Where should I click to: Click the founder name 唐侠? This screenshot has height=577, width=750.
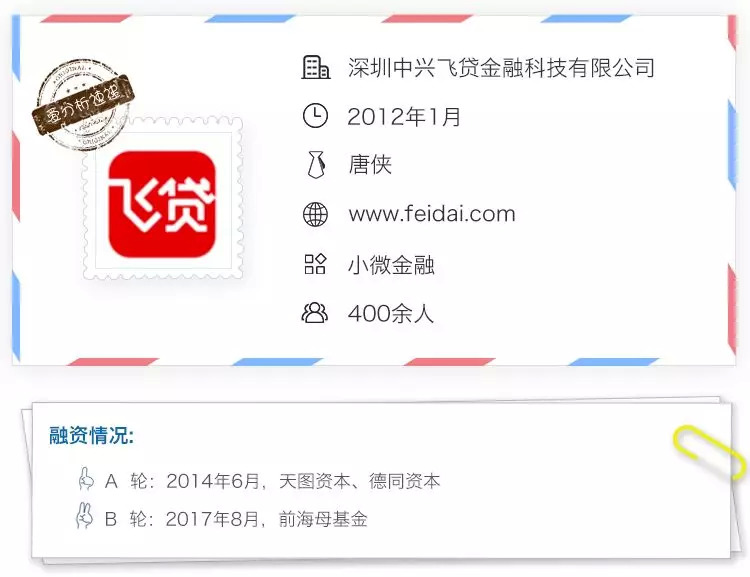pos(370,165)
